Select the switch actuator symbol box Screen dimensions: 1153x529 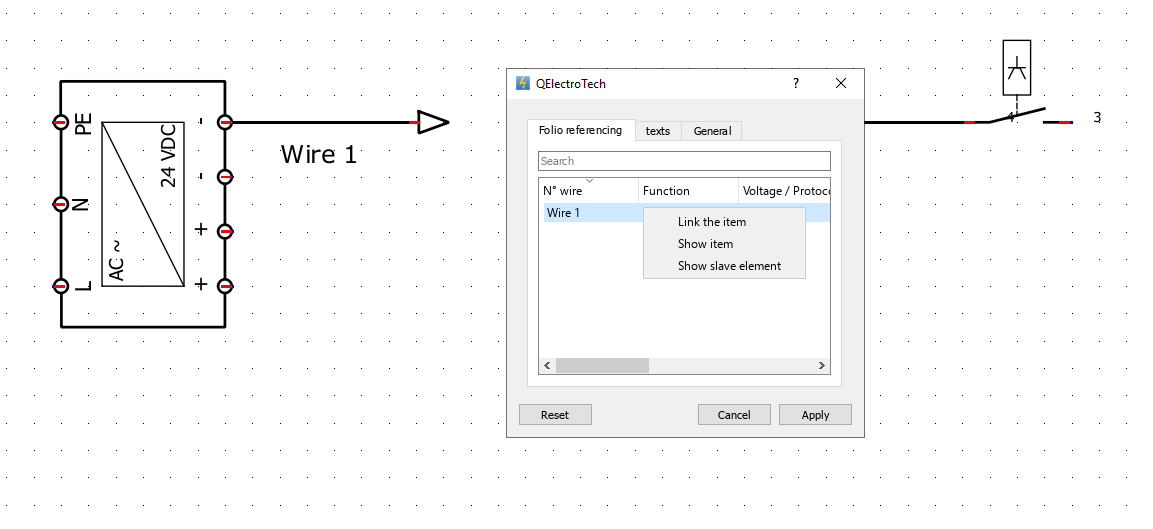click(1017, 68)
